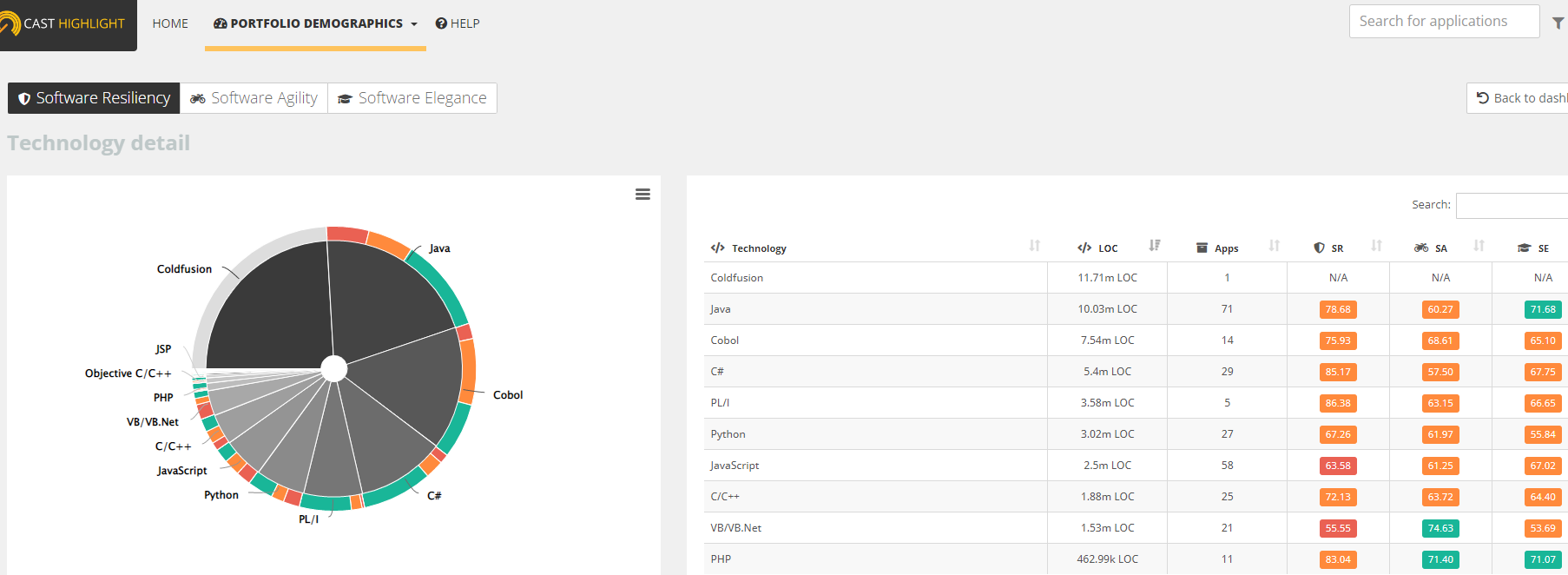
Task: Click the C# table row name
Action: point(716,372)
